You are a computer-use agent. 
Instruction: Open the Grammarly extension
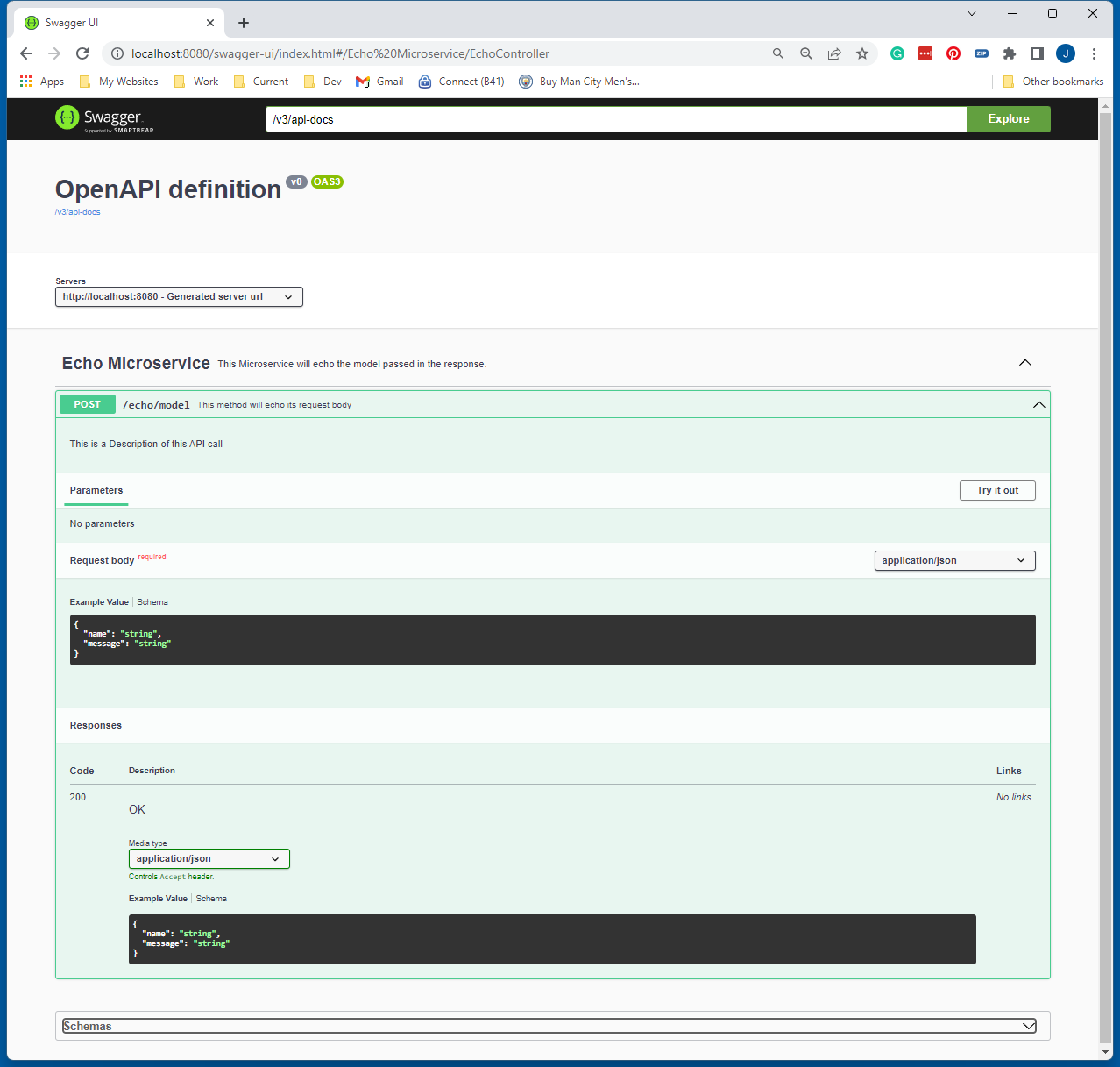tap(897, 53)
